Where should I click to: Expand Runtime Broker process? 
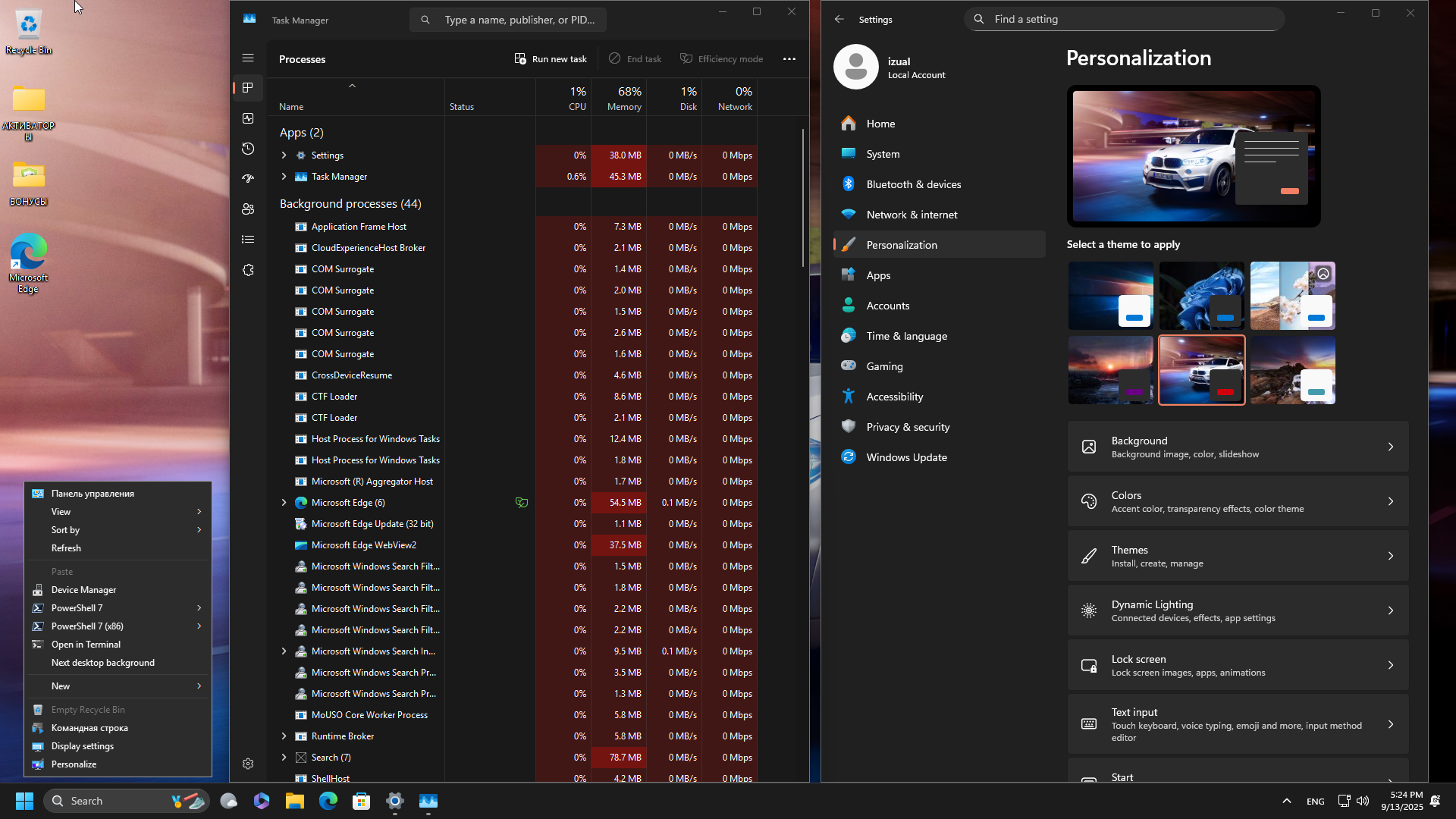tap(284, 736)
